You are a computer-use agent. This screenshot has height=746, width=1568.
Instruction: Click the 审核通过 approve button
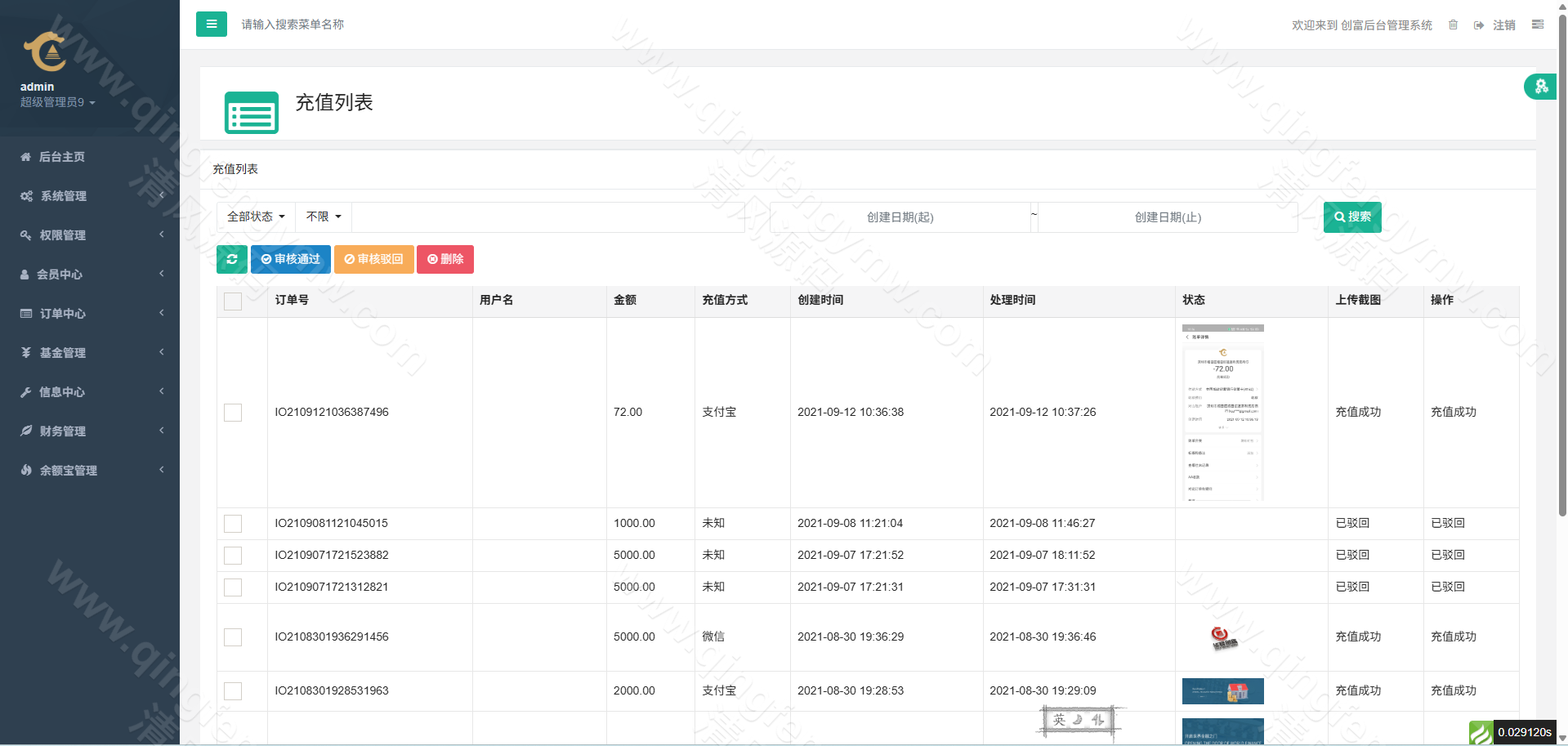point(290,259)
